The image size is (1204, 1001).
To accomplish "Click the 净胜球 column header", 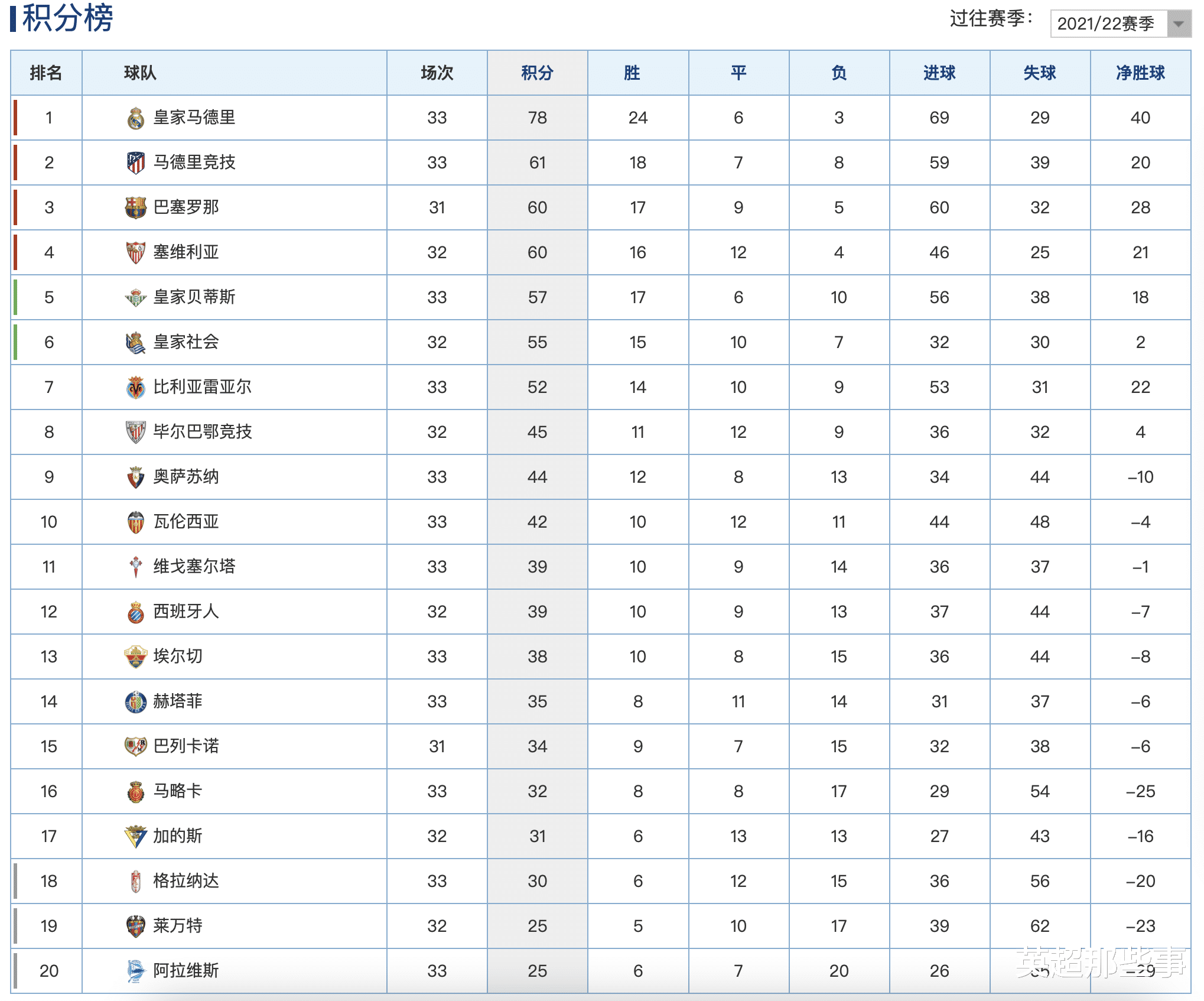I will tap(1140, 73).
